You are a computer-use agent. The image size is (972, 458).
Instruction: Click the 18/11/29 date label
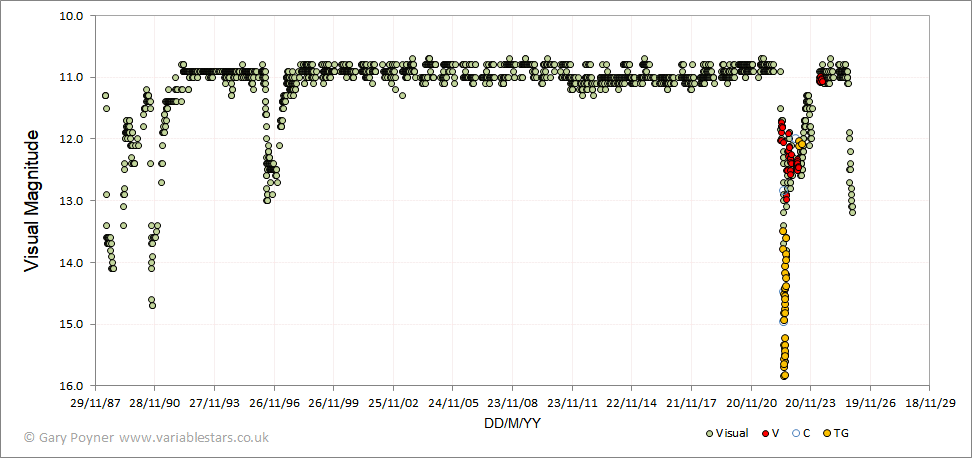tap(929, 403)
